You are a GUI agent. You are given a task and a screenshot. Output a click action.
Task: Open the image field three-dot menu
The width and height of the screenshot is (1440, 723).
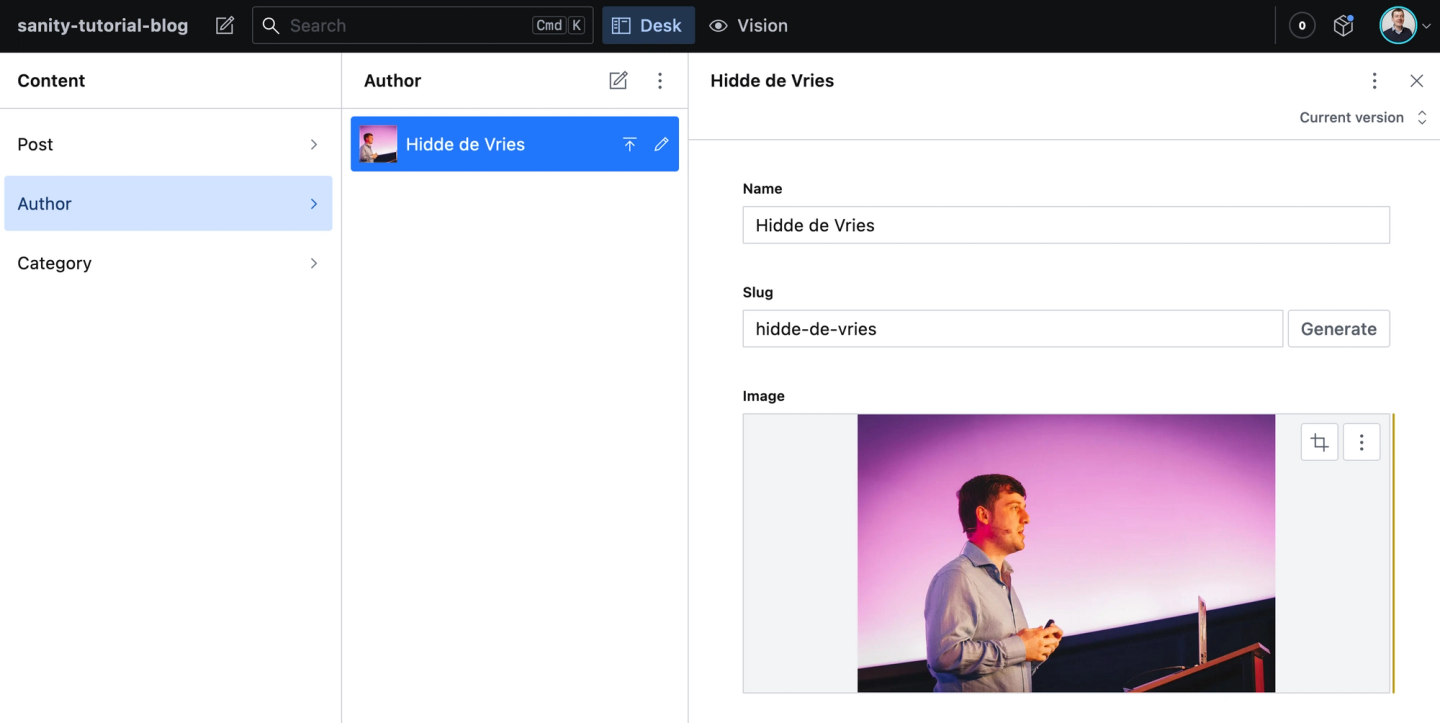coord(1361,441)
